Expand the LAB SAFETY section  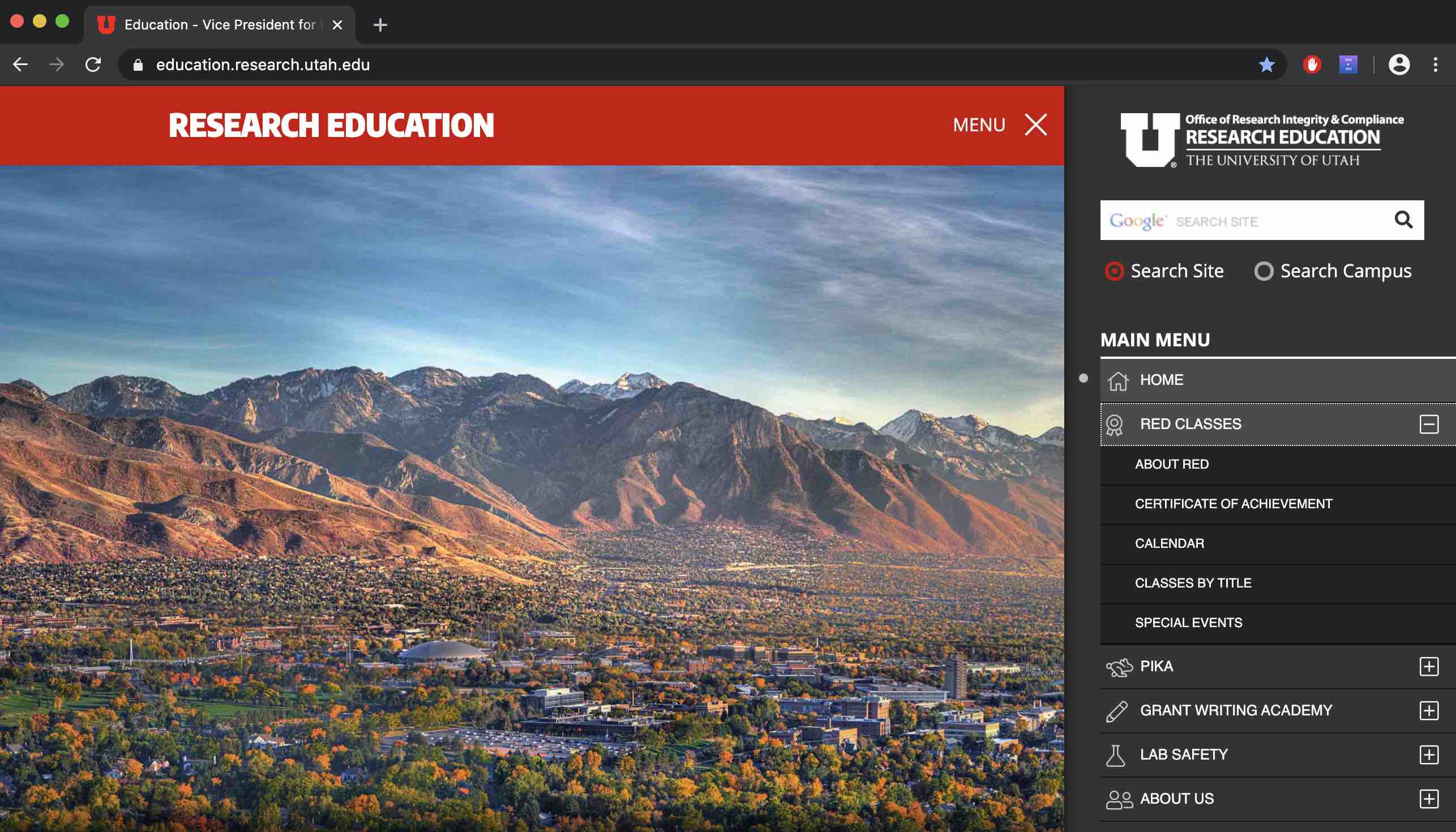(1430, 754)
